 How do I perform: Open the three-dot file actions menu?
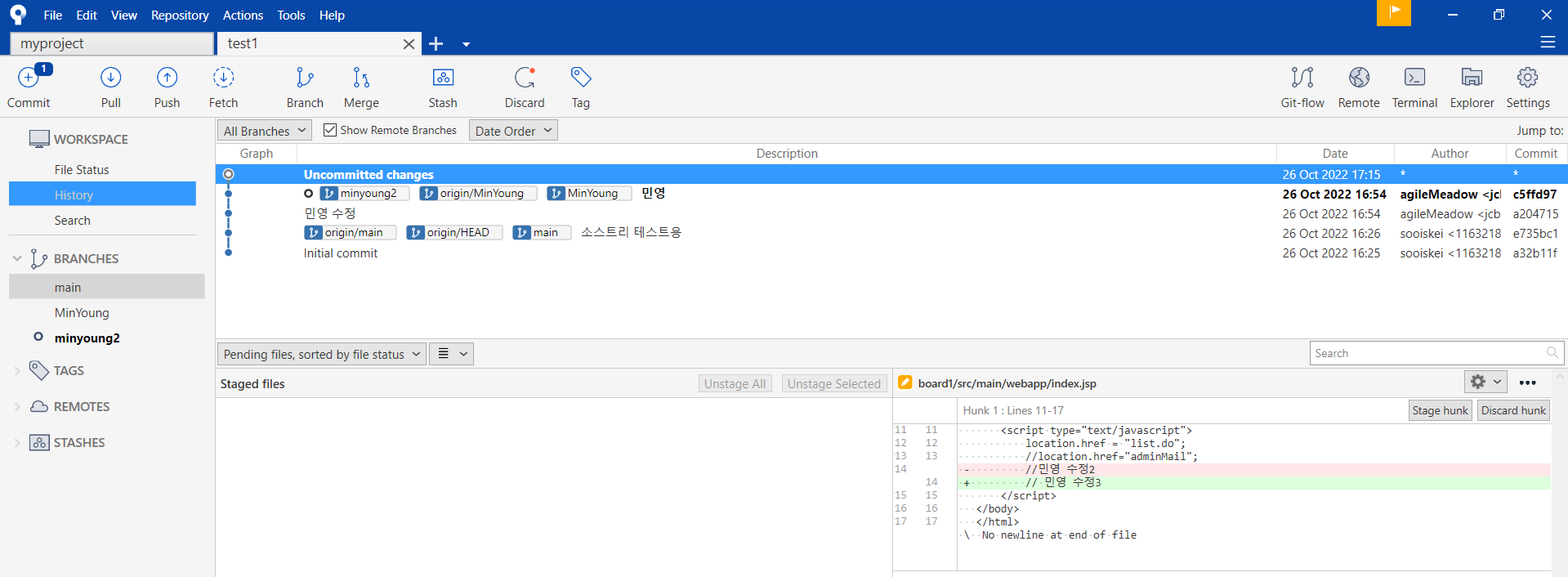point(1528,382)
